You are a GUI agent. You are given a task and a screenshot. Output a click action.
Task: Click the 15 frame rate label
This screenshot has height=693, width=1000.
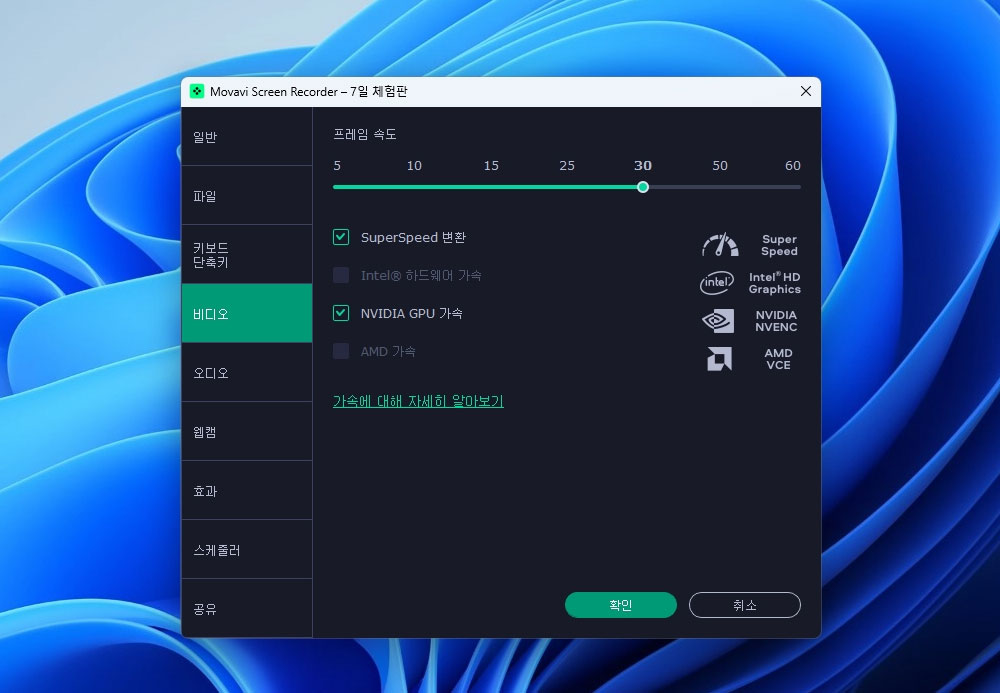pyautogui.click(x=491, y=166)
